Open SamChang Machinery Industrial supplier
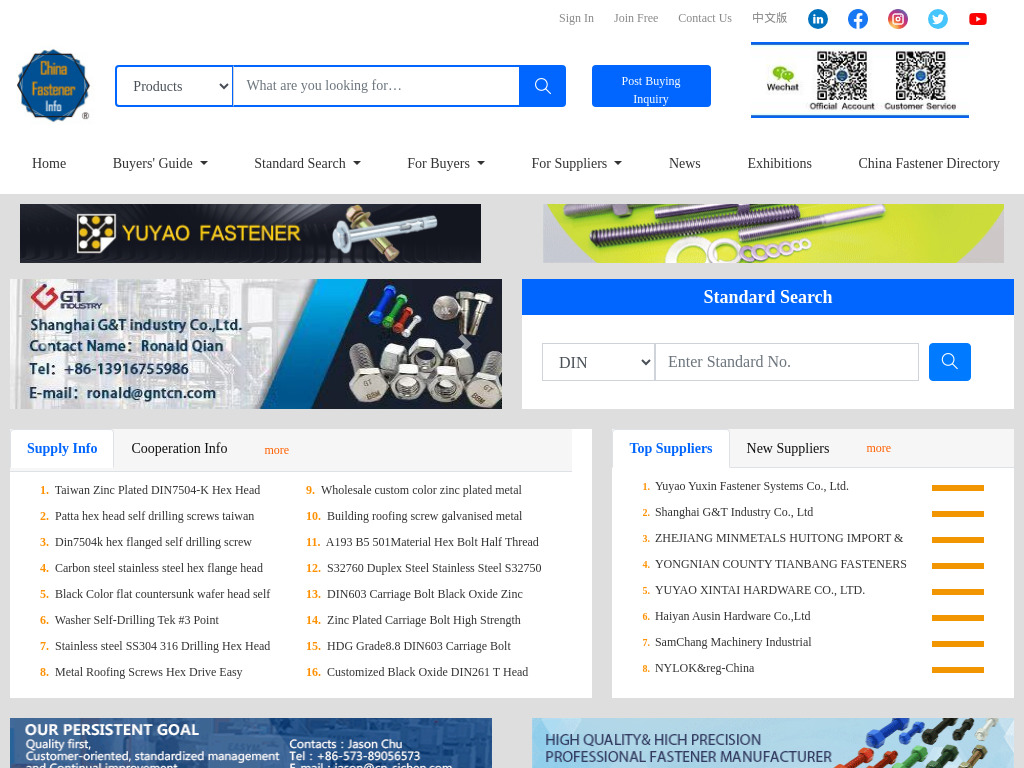This screenshot has height=768, width=1024. click(x=733, y=643)
